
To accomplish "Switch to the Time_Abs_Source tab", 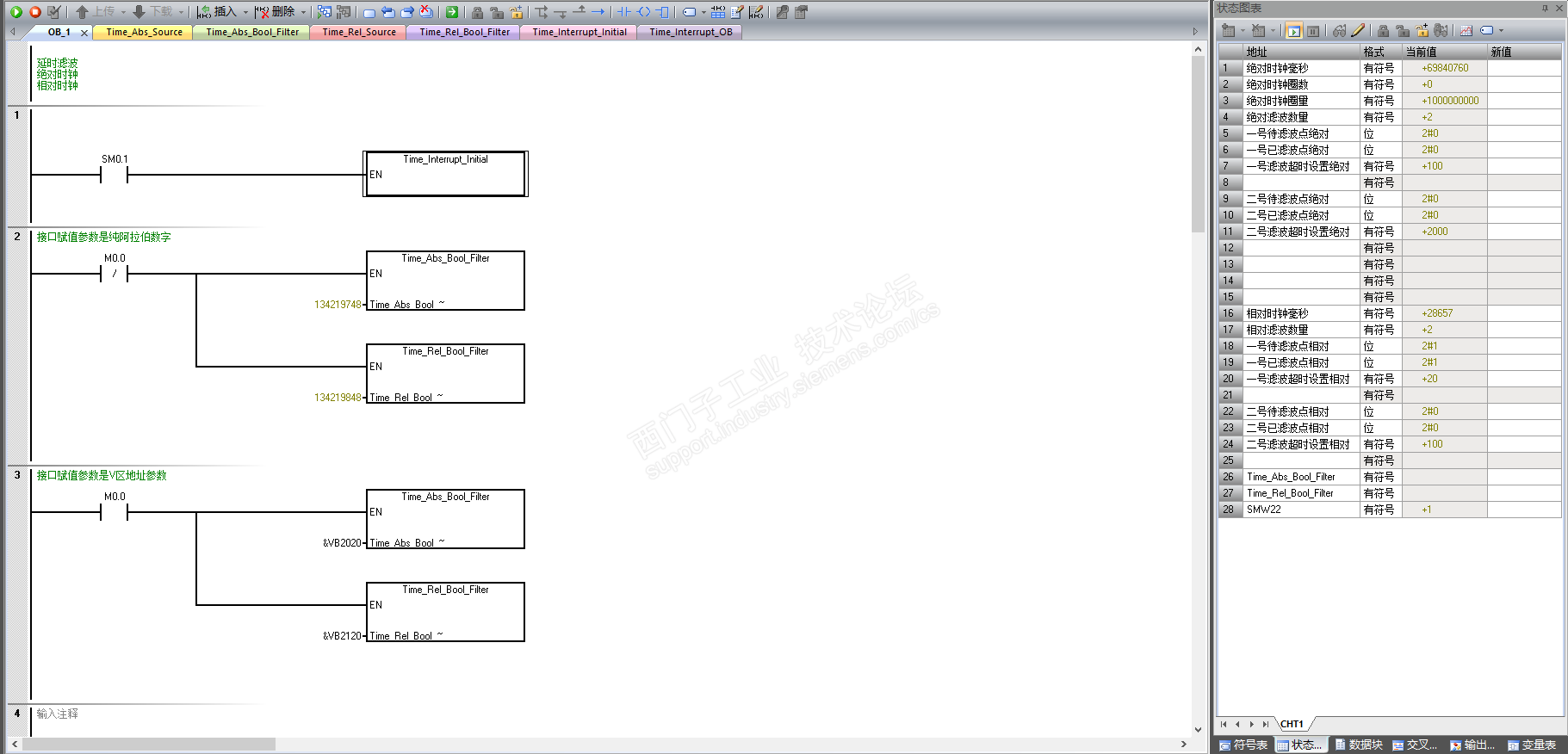I will [x=144, y=32].
